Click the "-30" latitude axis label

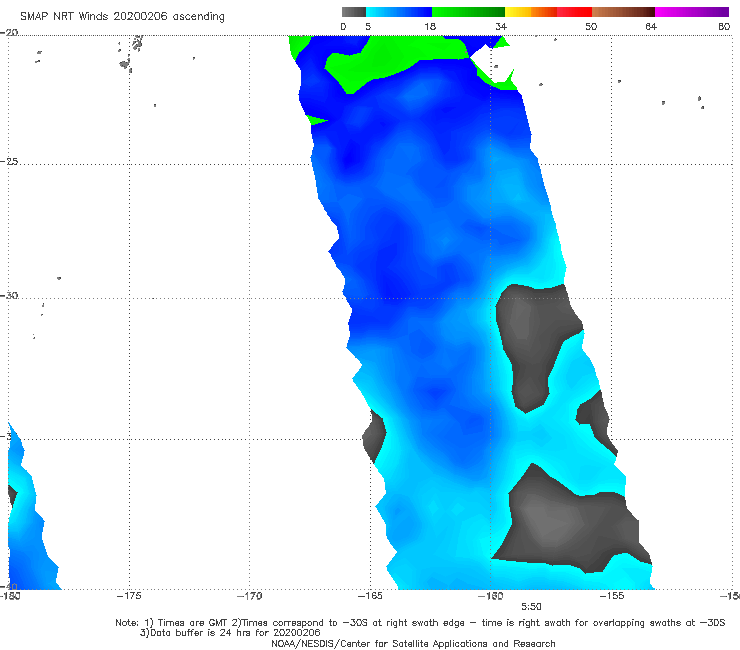coord(9,296)
